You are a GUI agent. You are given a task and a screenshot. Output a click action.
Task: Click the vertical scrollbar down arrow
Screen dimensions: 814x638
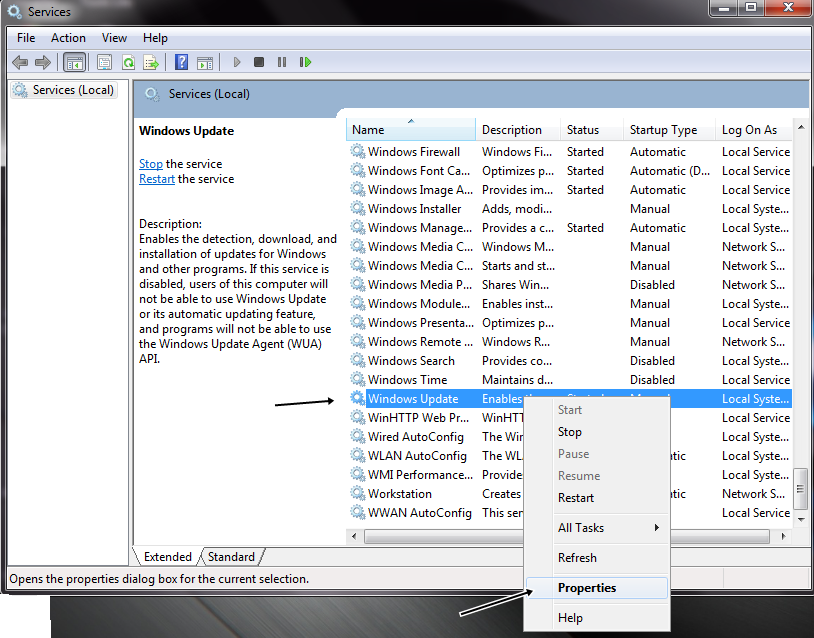[801, 520]
